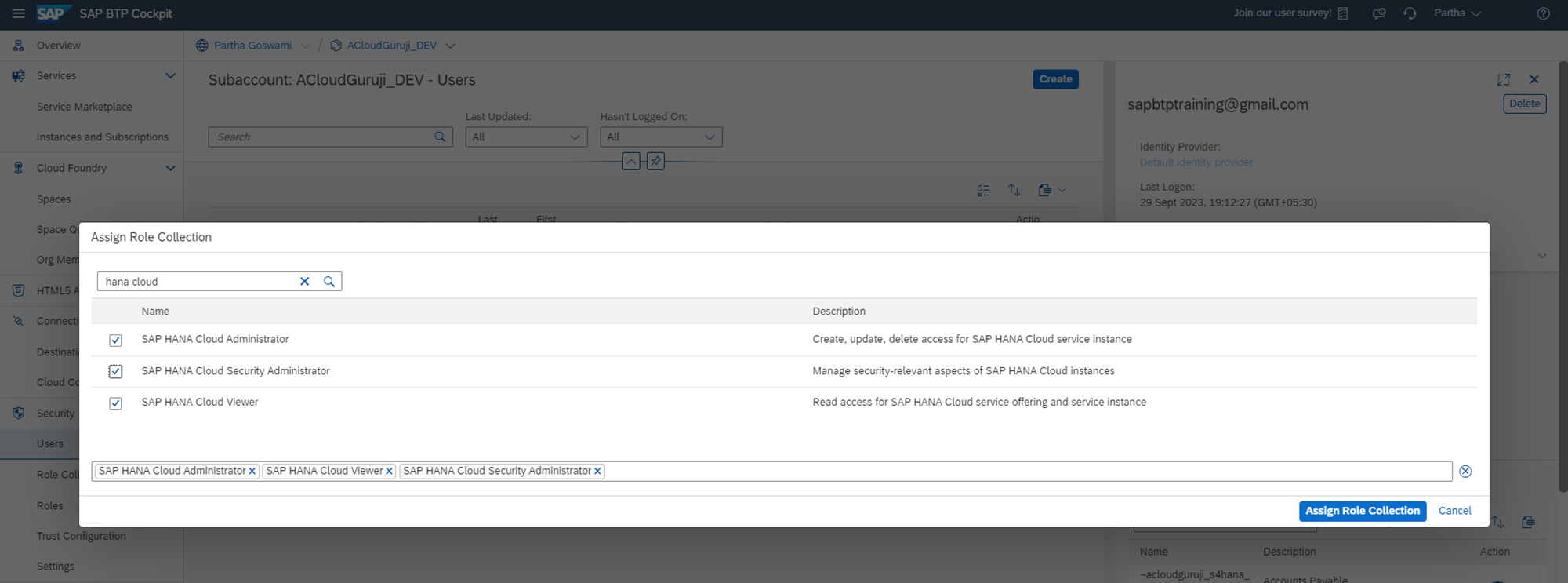
Task: Uncheck SAP HANA Cloud Security Administrator checkbox
Action: pyautogui.click(x=115, y=371)
